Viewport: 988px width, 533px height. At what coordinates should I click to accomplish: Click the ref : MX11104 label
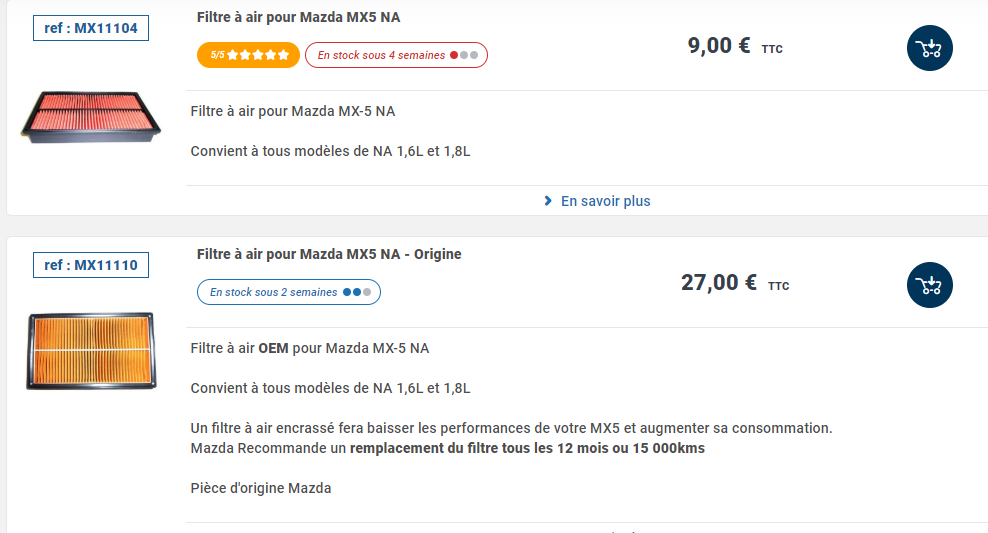pyautogui.click(x=91, y=28)
